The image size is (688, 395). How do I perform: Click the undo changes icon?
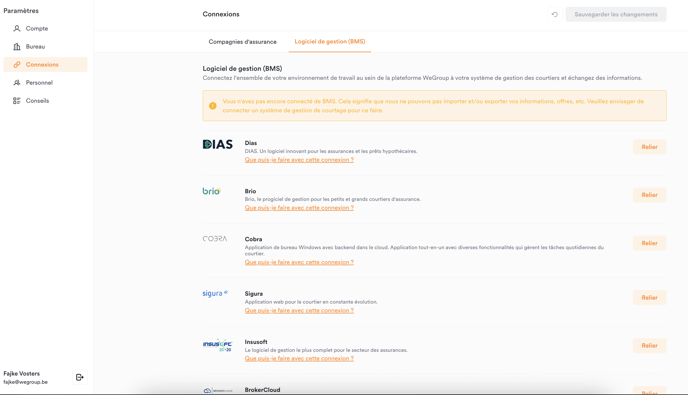click(555, 14)
